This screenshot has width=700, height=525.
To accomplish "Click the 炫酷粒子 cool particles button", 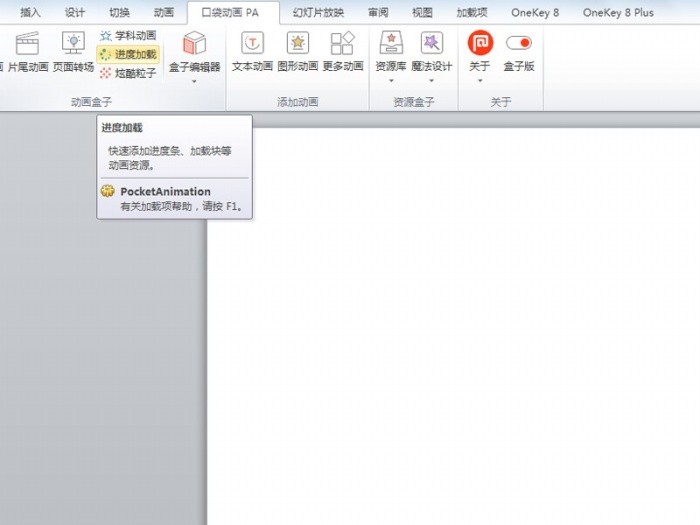I will (x=128, y=73).
